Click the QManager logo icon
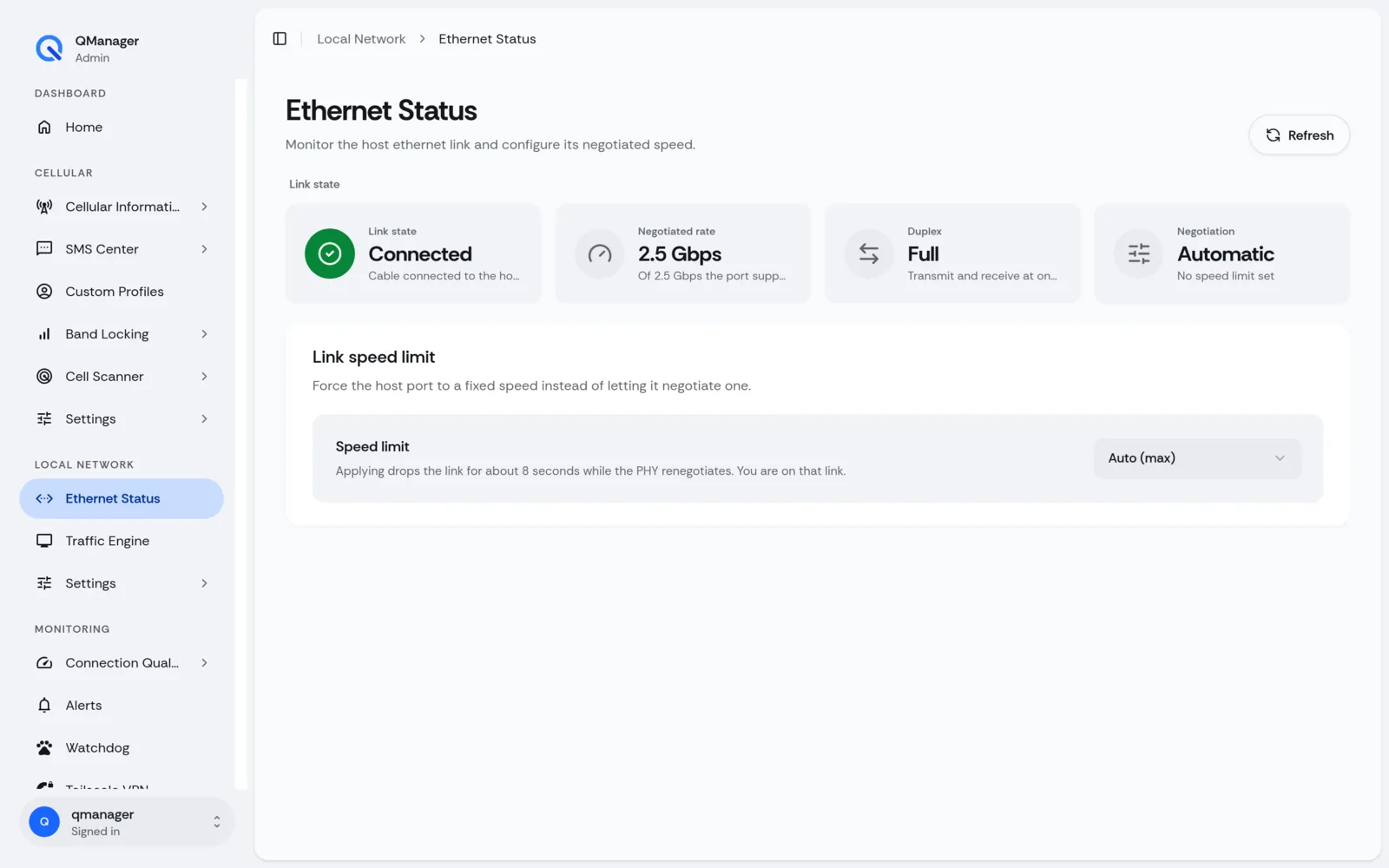1389x868 pixels. (x=49, y=48)
